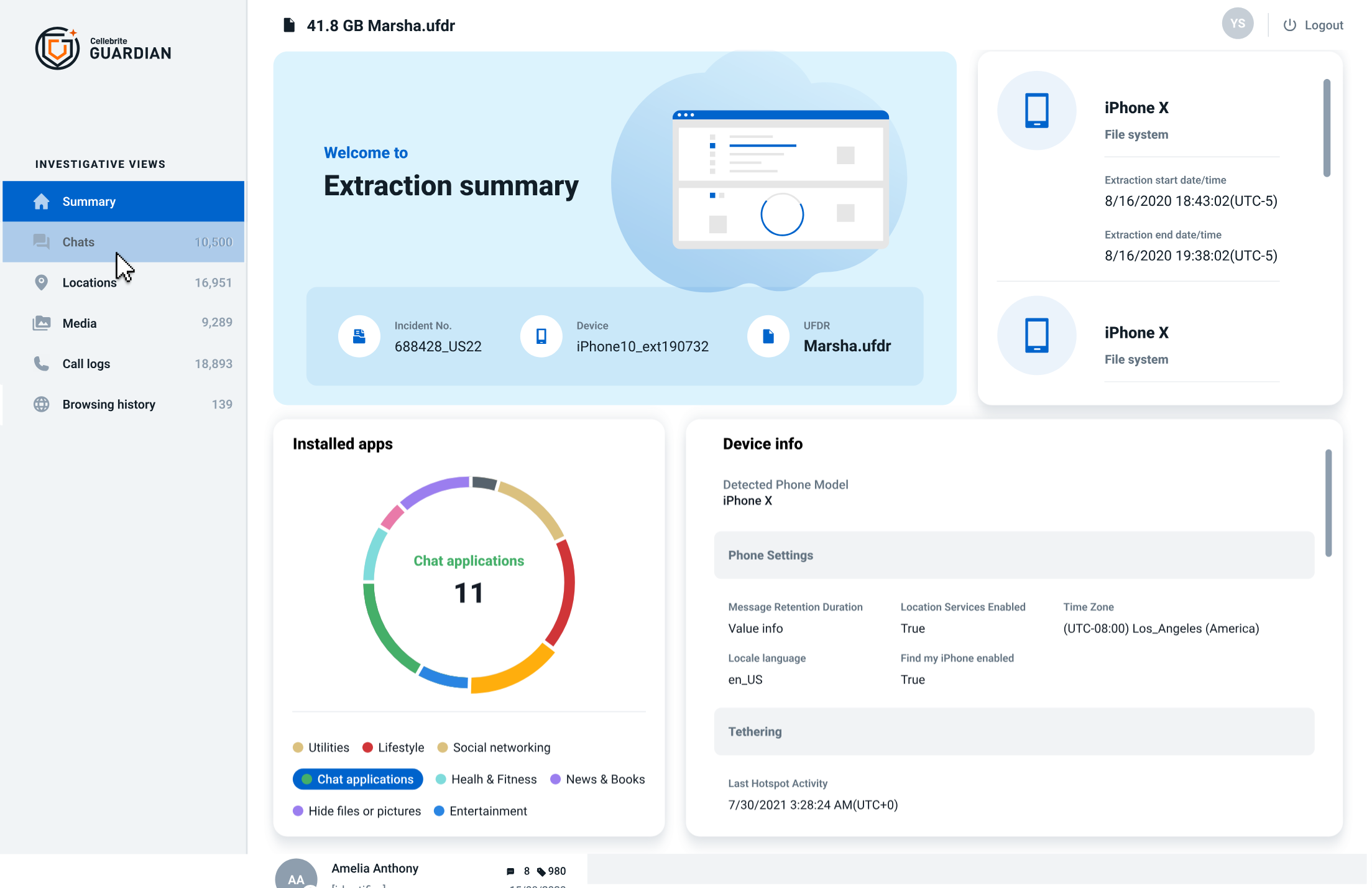
Task: Click the Chats speech bubble icon
Action: (41, 242)
